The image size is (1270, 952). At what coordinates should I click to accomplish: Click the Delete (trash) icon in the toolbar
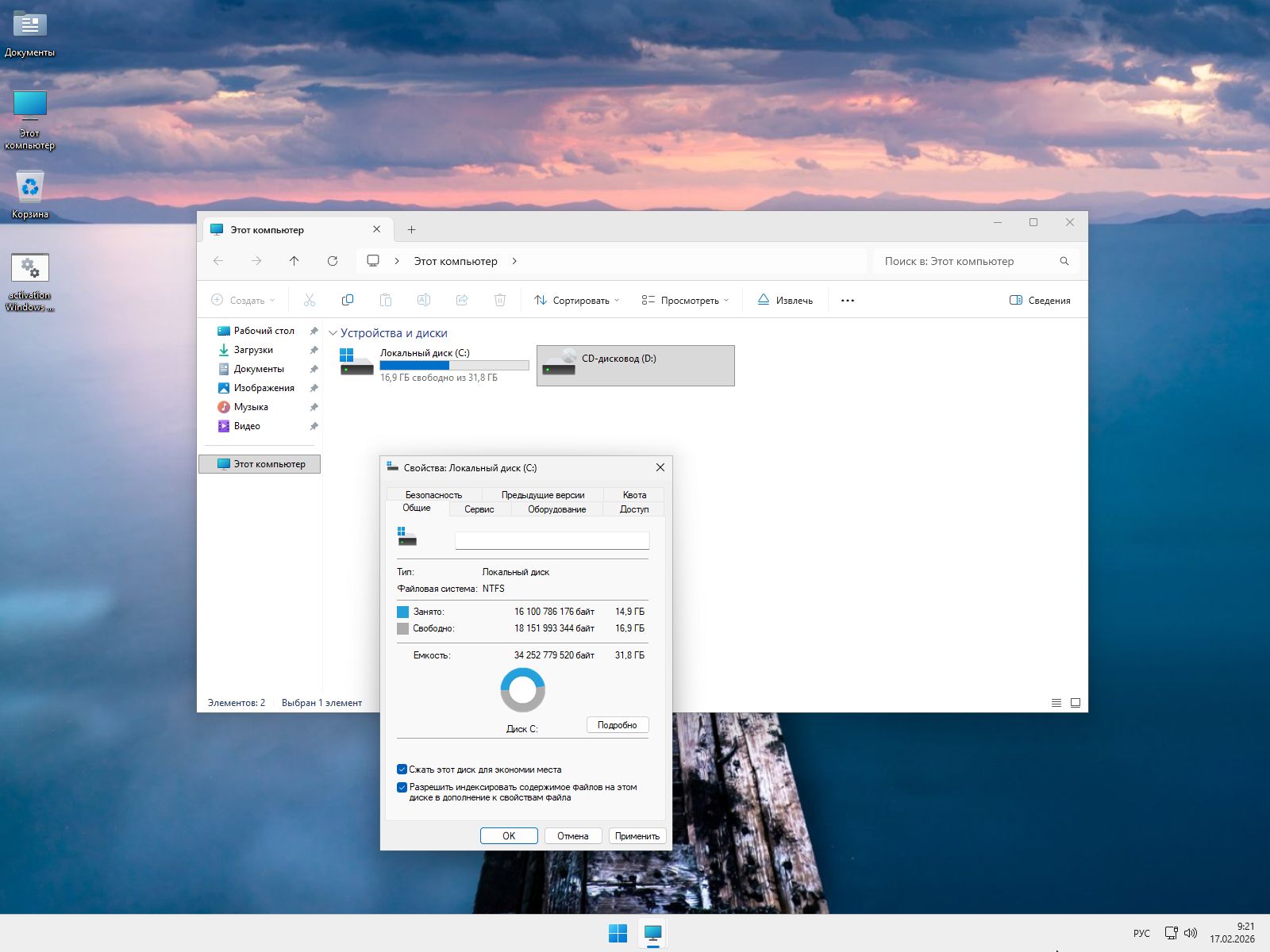pos(500,300)
